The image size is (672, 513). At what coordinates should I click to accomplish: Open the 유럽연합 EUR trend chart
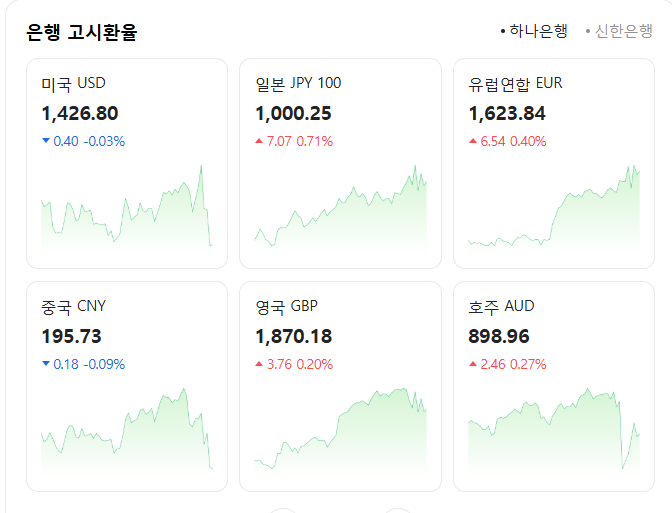point(554,210)
